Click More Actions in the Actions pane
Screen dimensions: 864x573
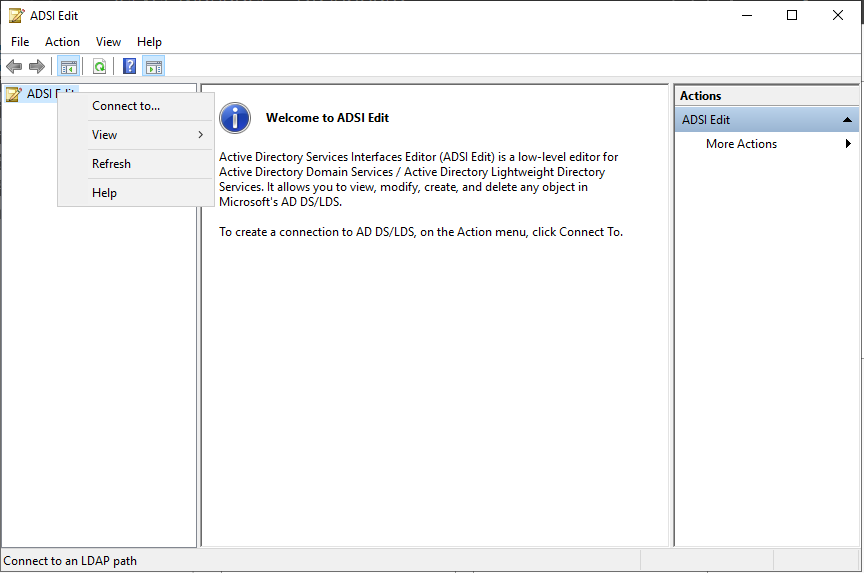tap(741, 144)
